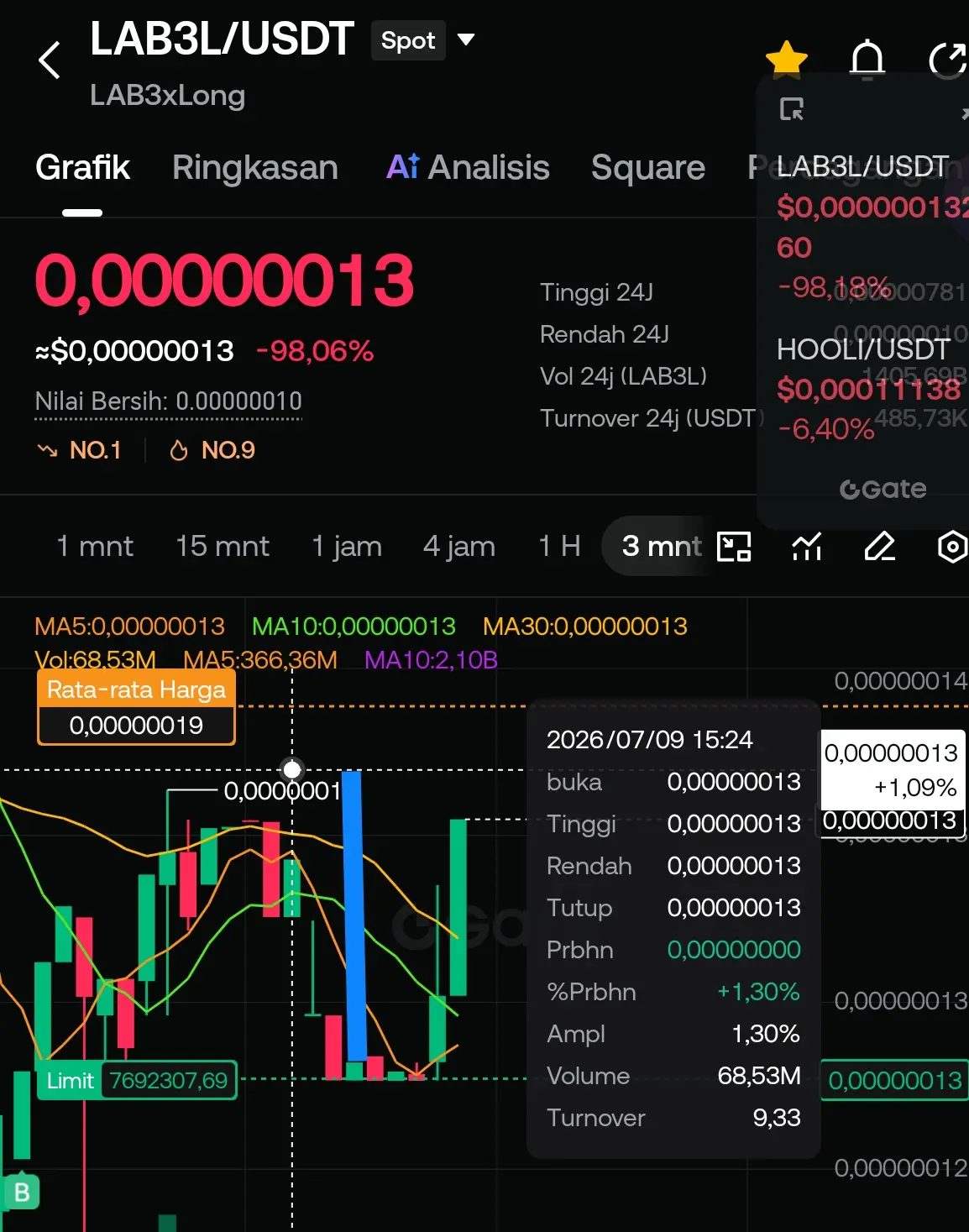
Task: Tap the MA30 indicator label
Action: [x=585, y=626]
